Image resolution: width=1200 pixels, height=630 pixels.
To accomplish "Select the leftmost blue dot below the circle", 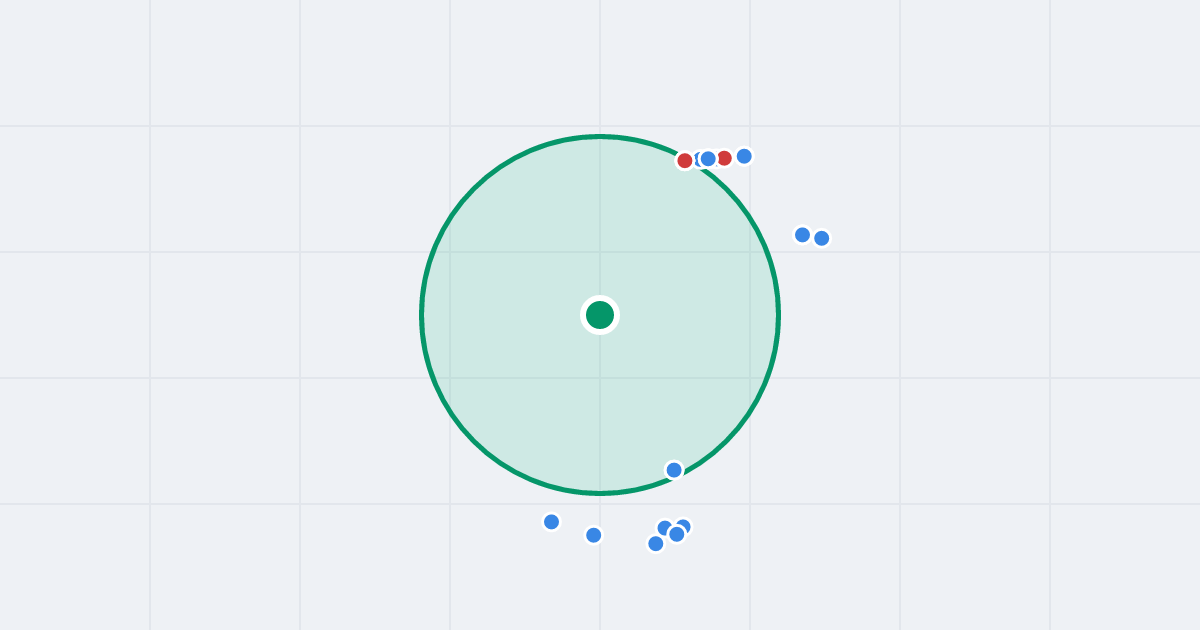I will (x=551, y=522).
